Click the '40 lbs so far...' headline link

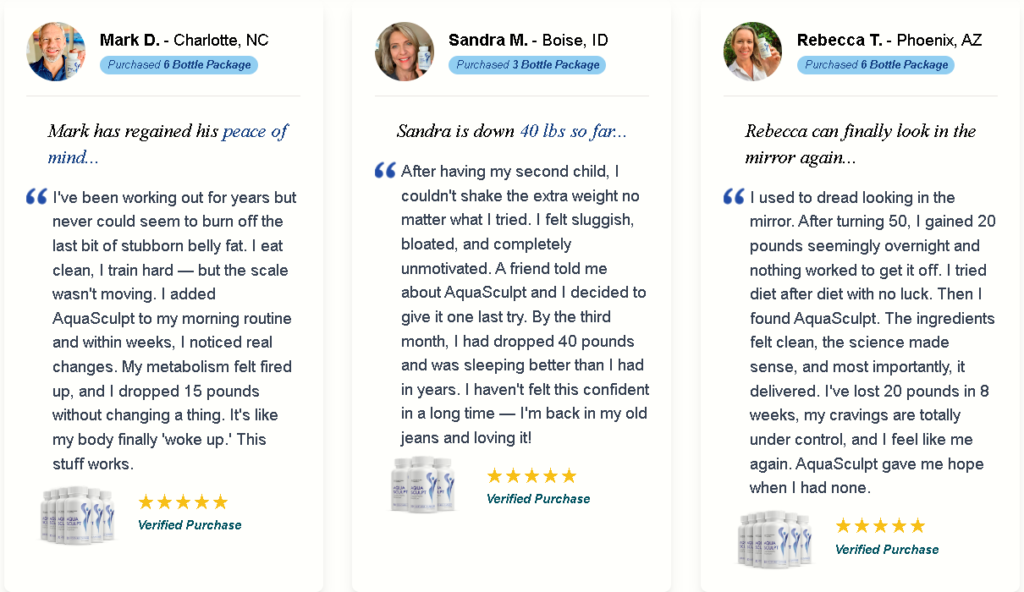[x=573, y=131]
